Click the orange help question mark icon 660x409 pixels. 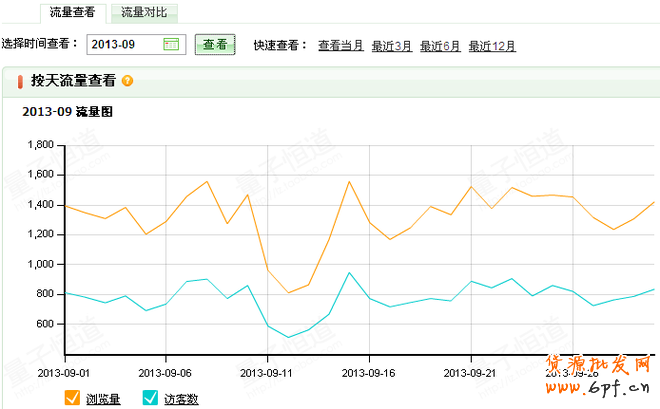tap(127, 81)
